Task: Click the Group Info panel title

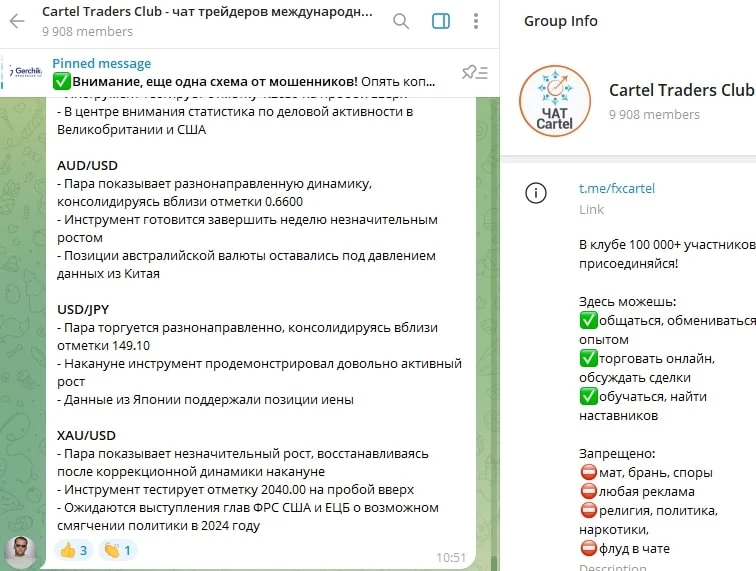Action: pos(561,21)
